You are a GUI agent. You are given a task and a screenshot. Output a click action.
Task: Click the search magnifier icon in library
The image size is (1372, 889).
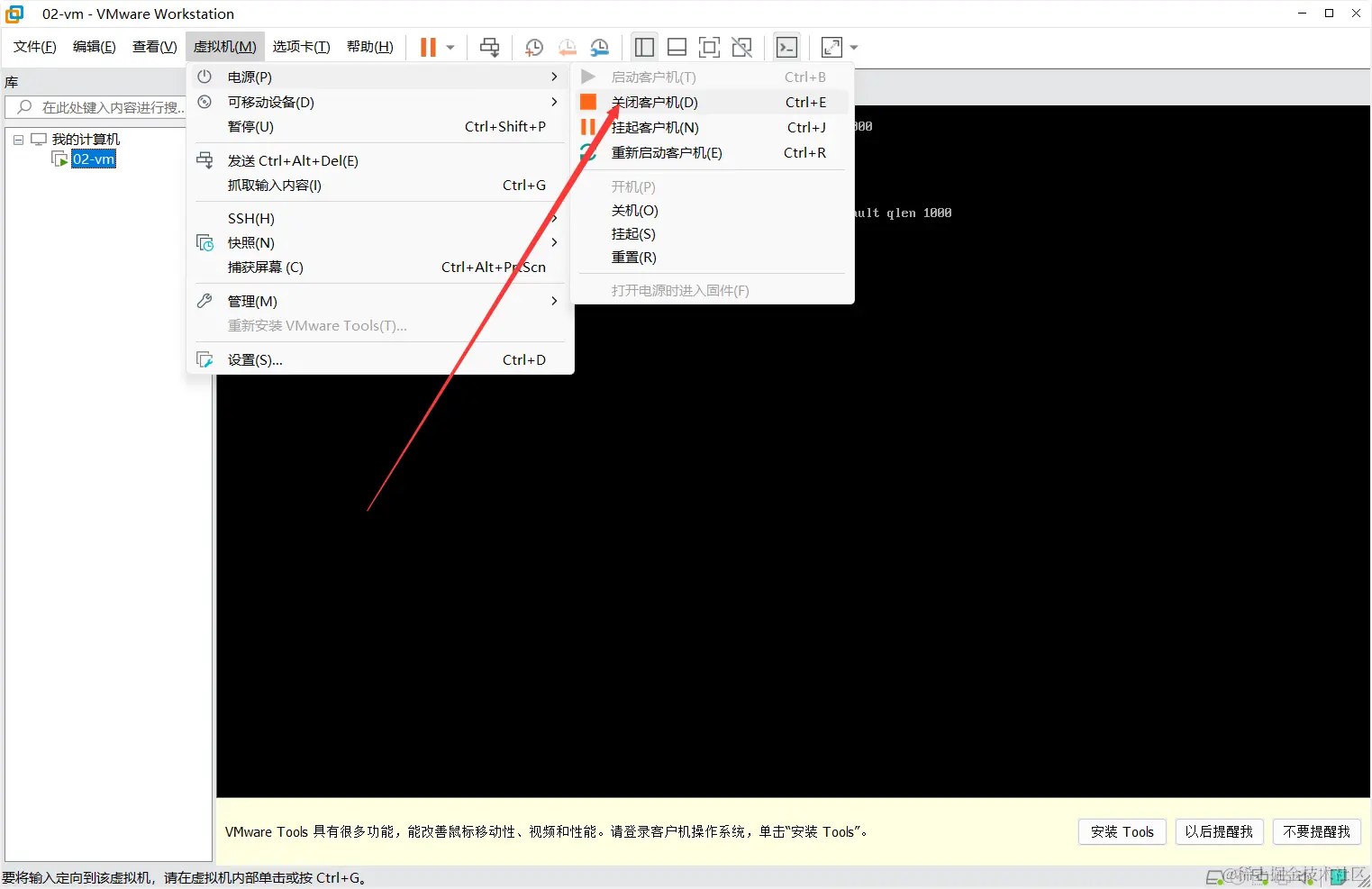coord(24,107)
